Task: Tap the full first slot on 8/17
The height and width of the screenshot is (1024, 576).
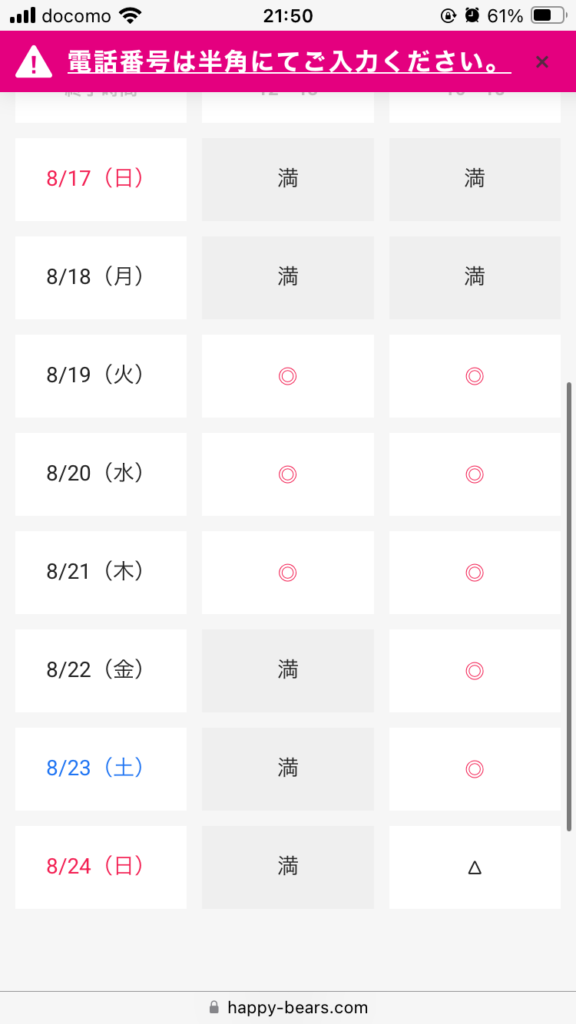Action: coord(287,180)
